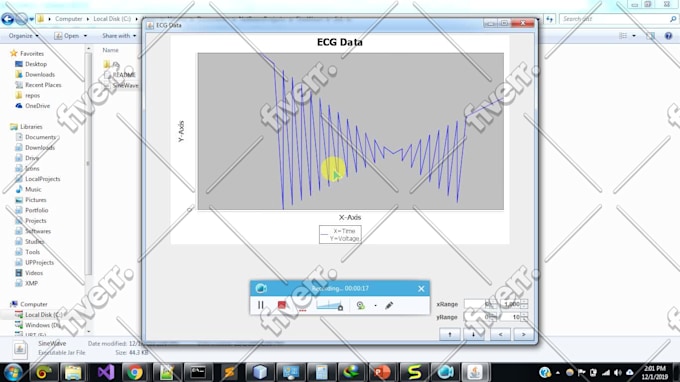Open the Organize menu in Explorer
The height and width of the screenshot is (382, 680).
click(24, 36)
